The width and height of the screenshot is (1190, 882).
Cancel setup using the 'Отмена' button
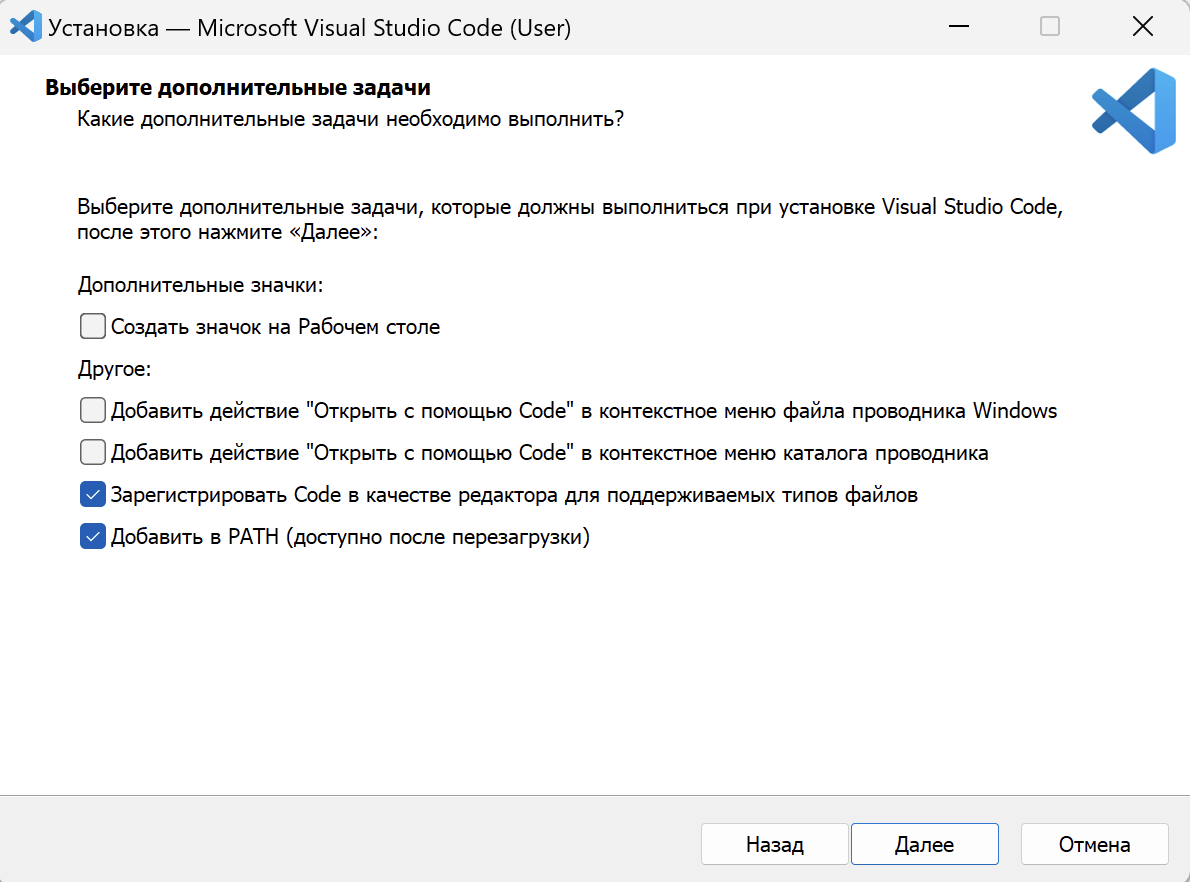pyautogui.click(x=1094, y=844)
